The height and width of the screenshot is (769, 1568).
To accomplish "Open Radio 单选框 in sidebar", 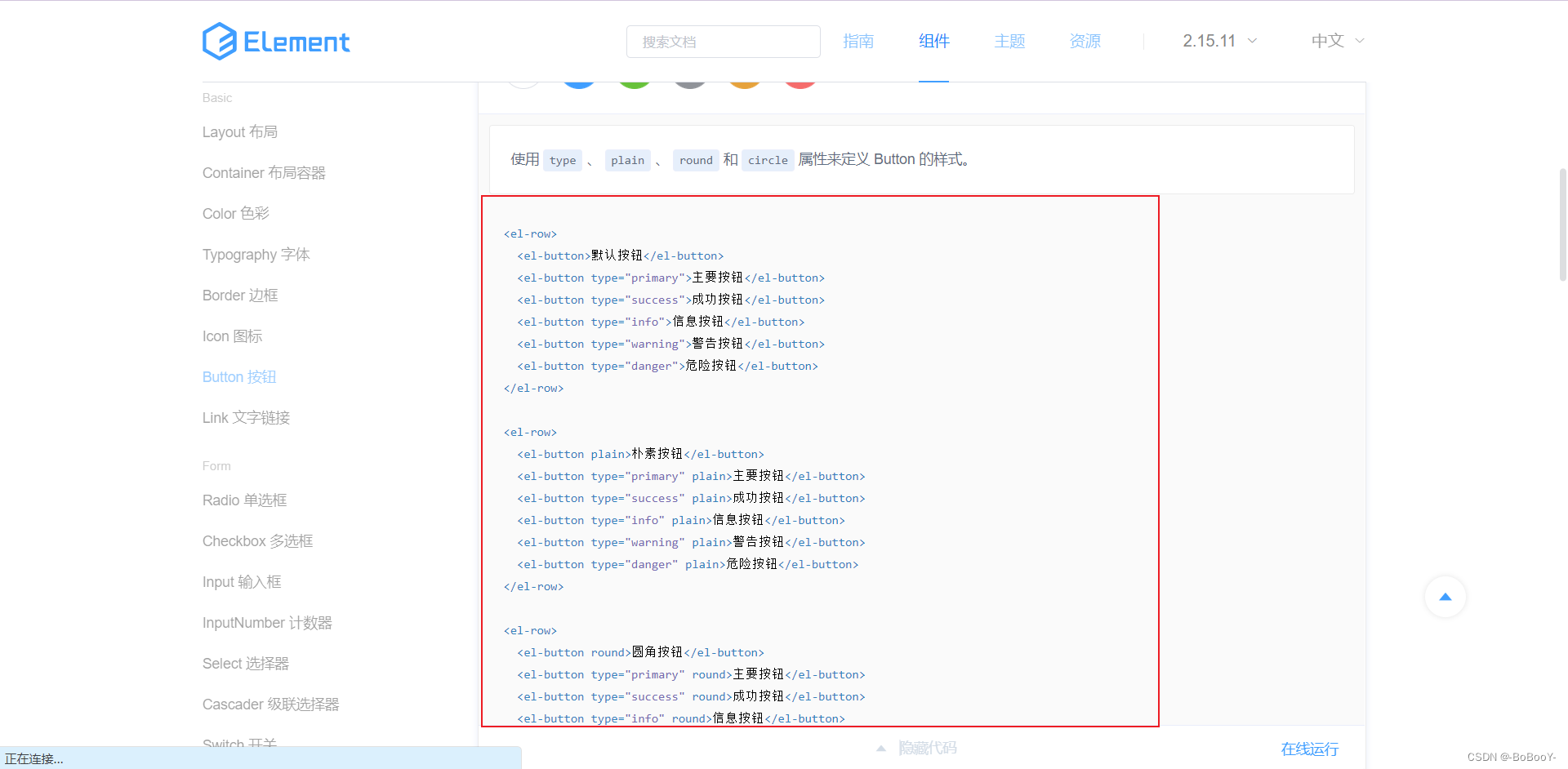I will 245,500.
